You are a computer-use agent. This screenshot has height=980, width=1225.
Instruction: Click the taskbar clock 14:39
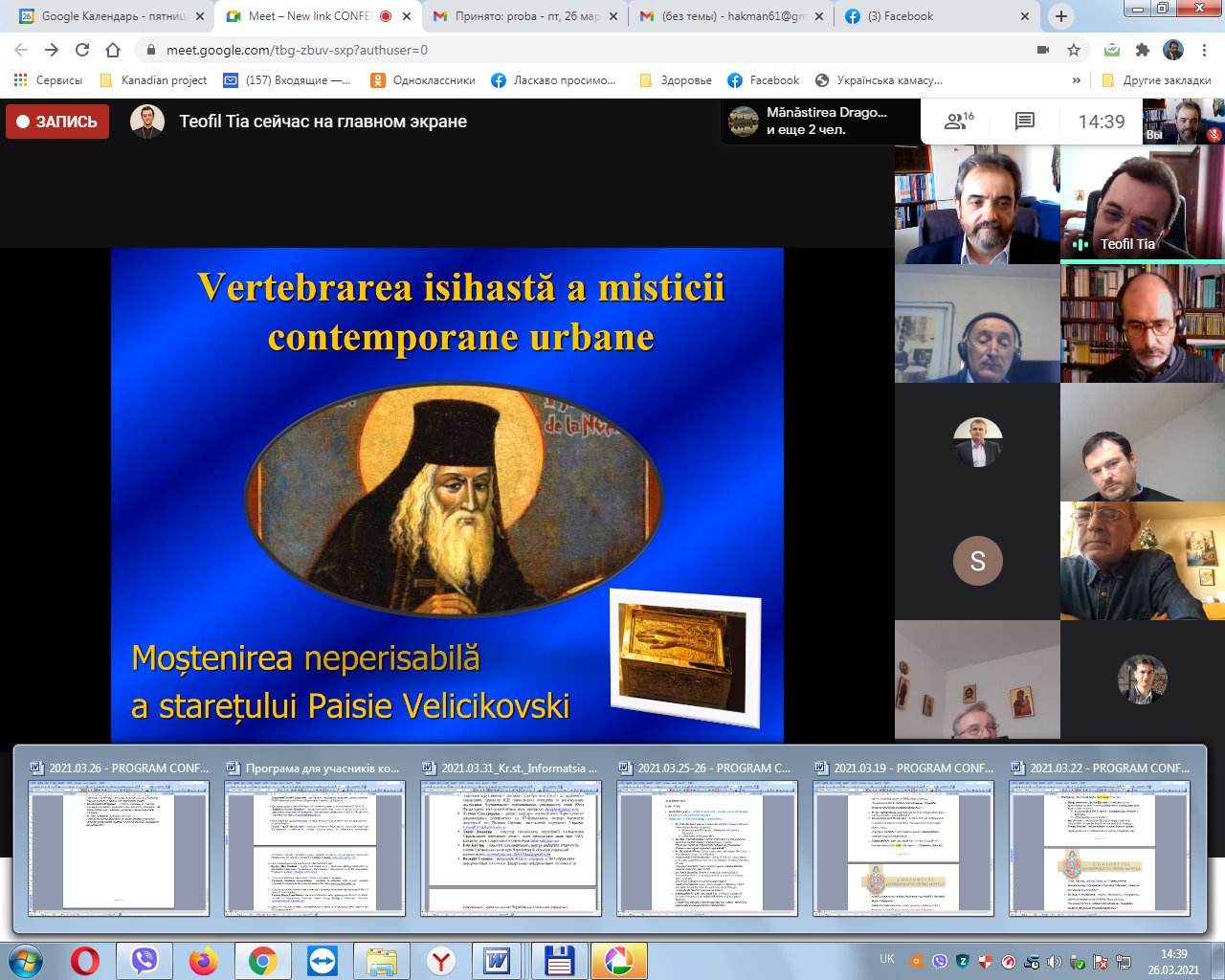pyautogui.click(x=1173, y=962)
